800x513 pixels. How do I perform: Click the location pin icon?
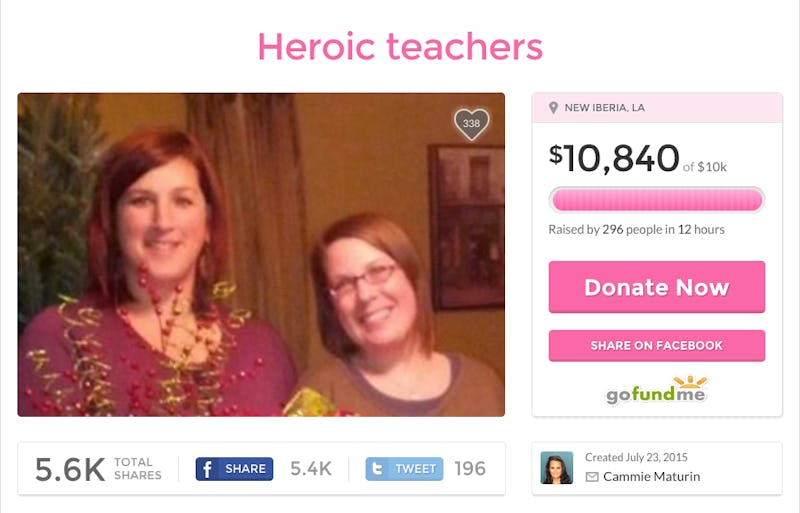coord(553,108)
